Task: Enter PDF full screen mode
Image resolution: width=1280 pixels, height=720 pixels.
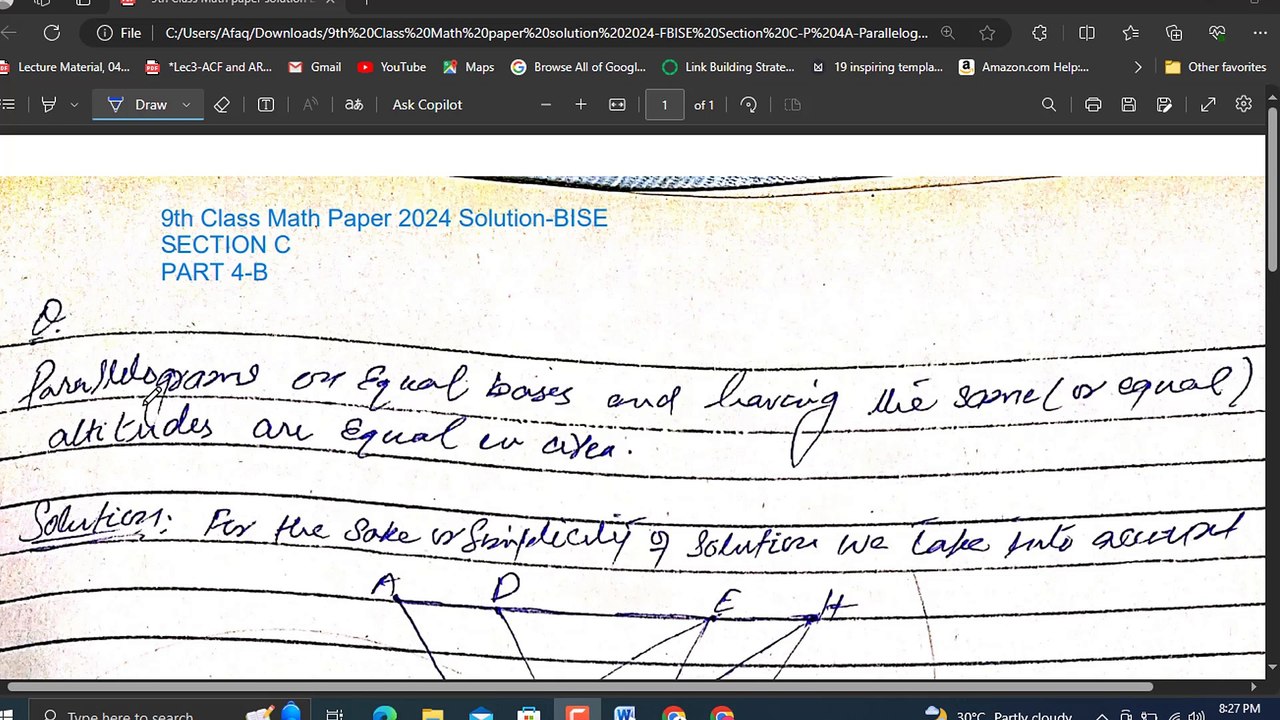Action: click(x=1208, y=104)
